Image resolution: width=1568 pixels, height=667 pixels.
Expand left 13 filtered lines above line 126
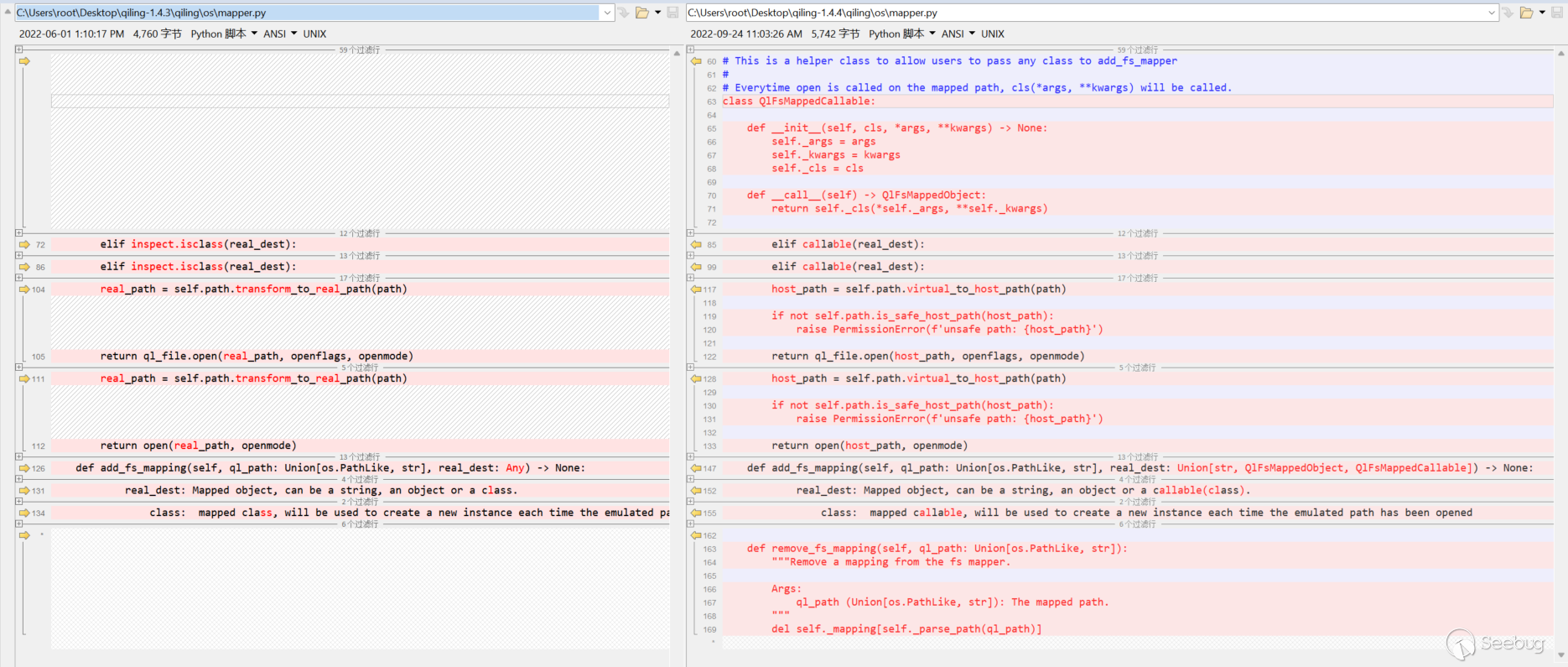pos(18,456)
